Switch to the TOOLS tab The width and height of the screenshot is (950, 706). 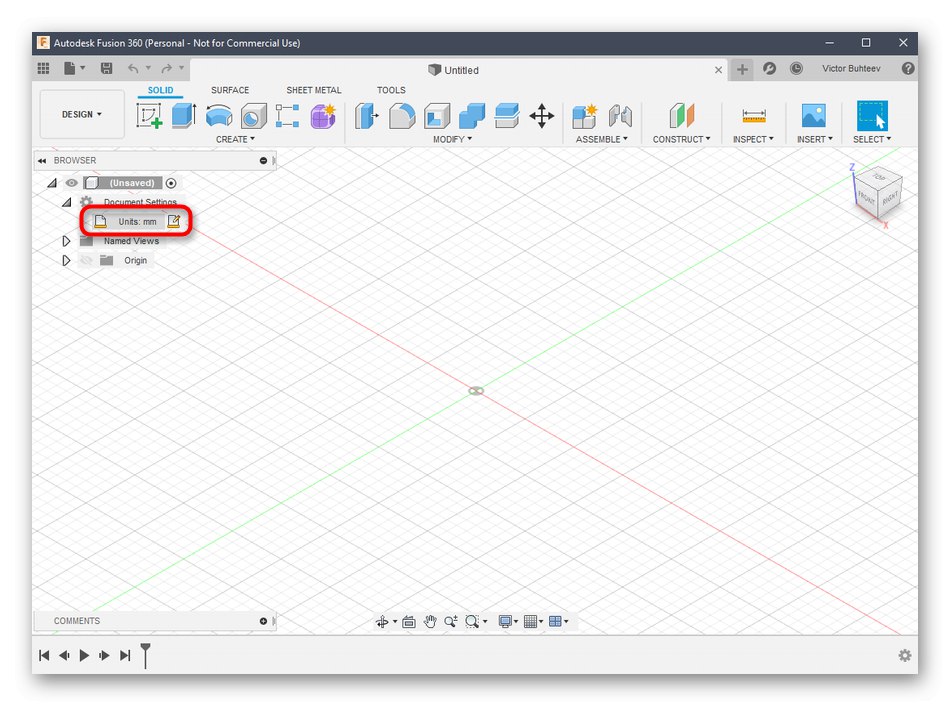click(x=391, y=90)
